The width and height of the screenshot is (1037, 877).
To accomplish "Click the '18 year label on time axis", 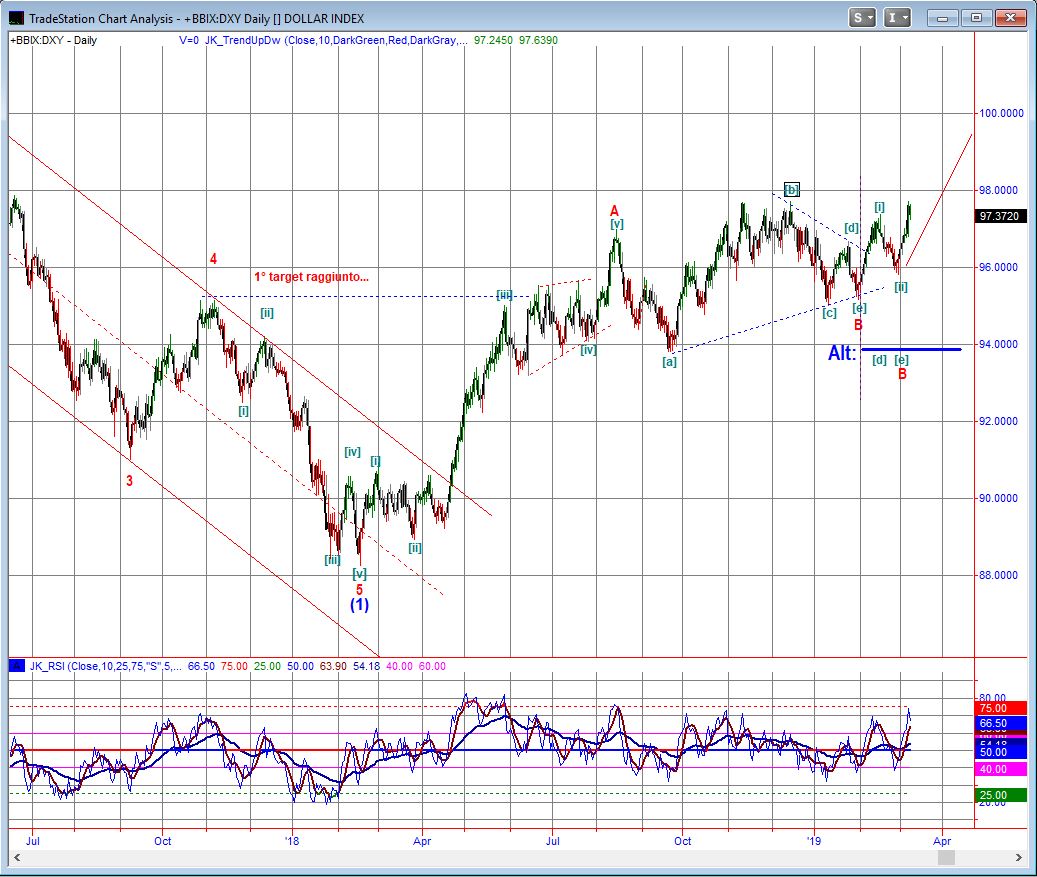I will pyautogui.click(x=292, y=841).
